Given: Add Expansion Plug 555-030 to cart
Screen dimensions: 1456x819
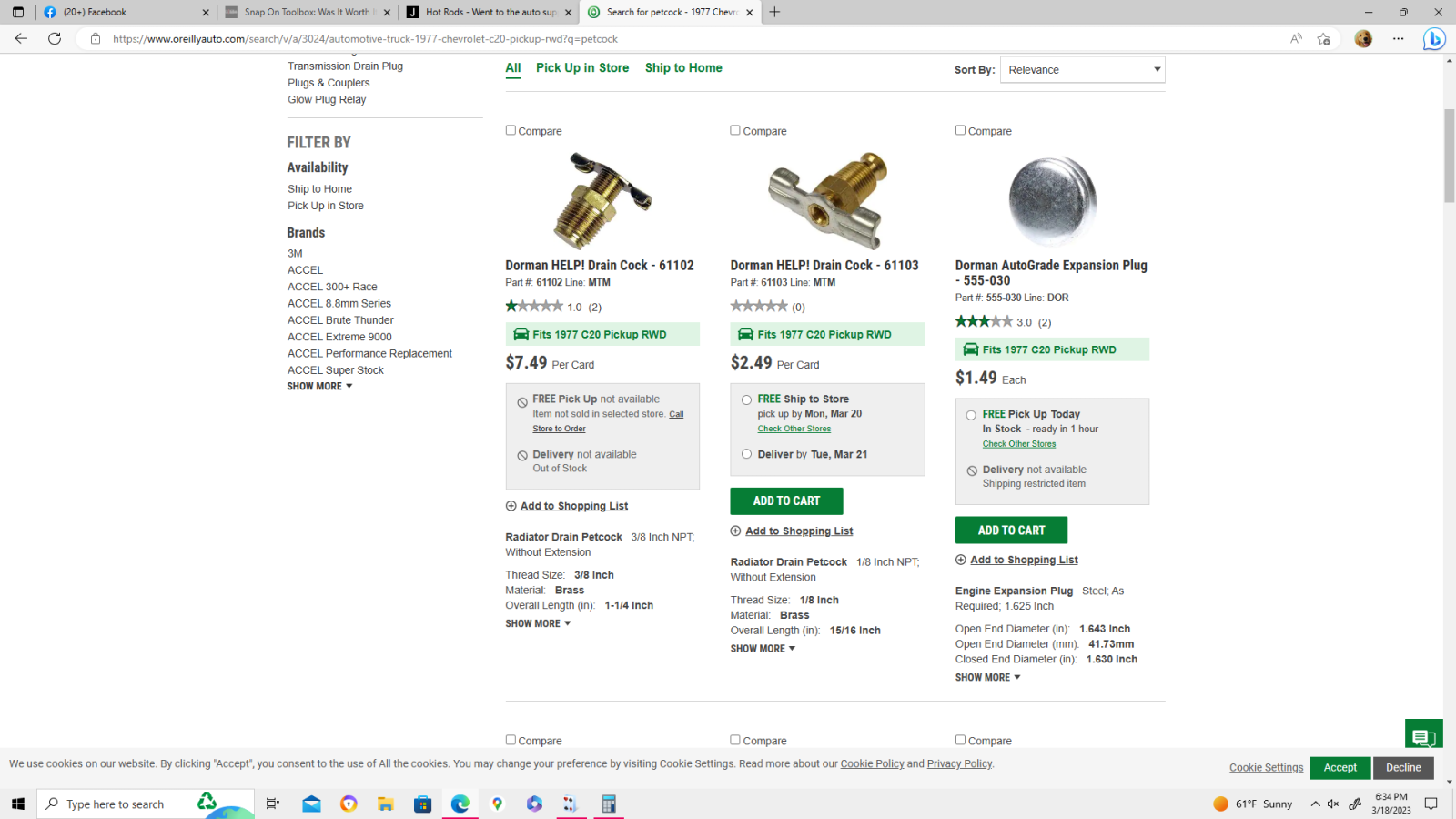Looking at the screenshot, I should point(1011,530).
